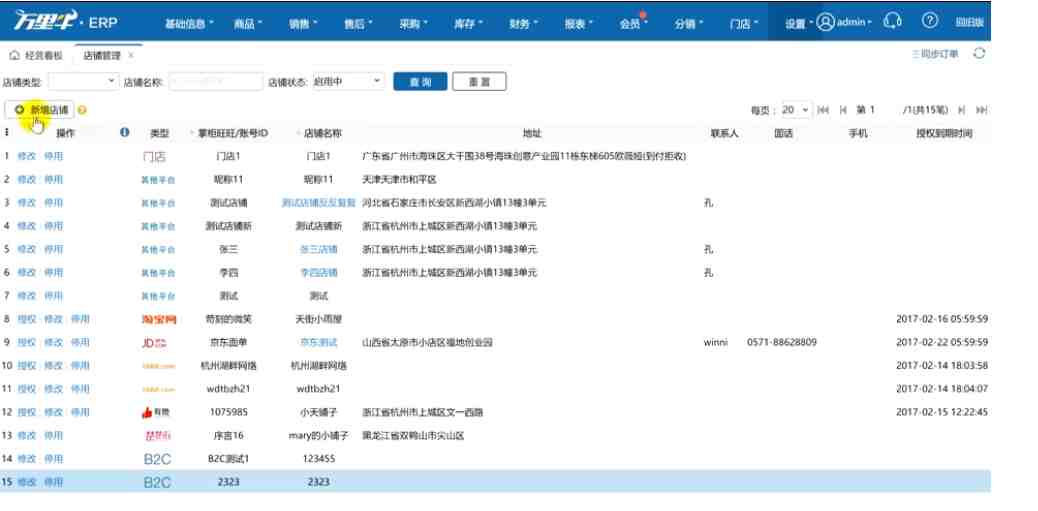1038x511 pixels.
Task: Click the 重置 reset button
Action: [479, 81]
